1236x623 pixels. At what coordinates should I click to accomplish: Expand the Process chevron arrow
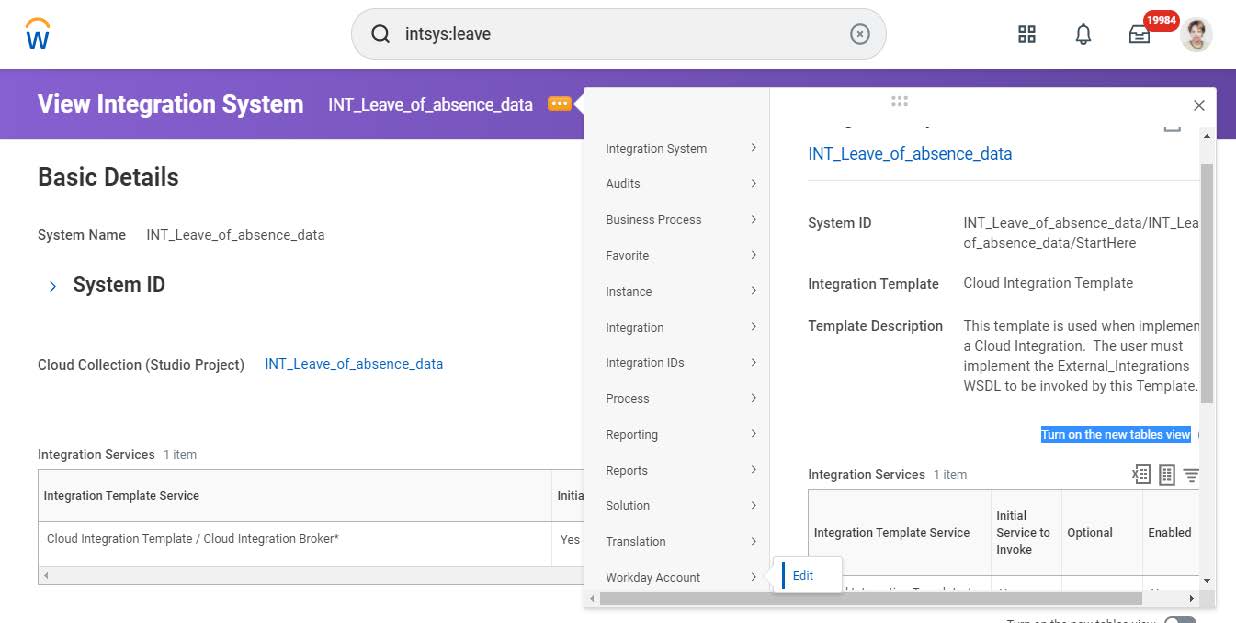pyautogui.click(x=753, y=398)
